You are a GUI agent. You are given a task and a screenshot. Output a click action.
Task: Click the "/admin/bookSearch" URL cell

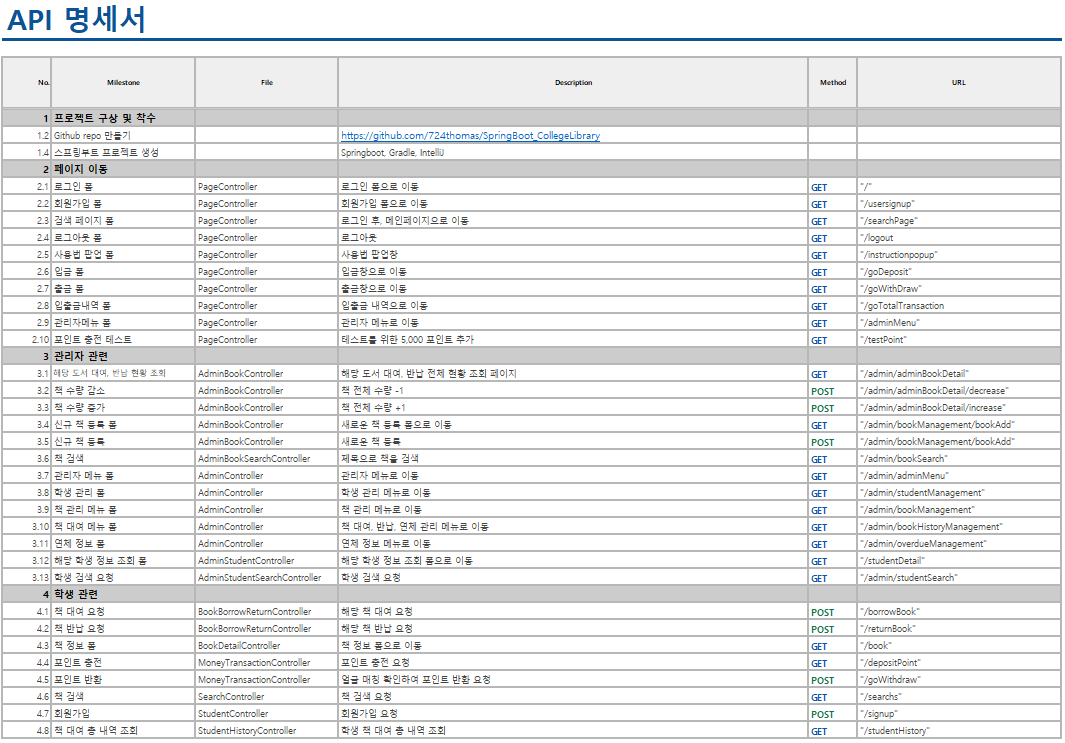tap(958, 458)
